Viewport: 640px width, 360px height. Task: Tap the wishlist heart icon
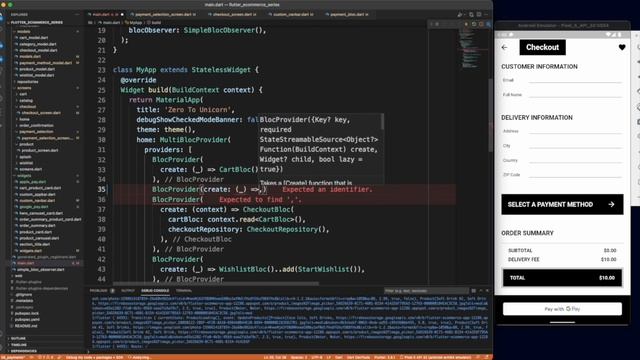pos(622,47)
